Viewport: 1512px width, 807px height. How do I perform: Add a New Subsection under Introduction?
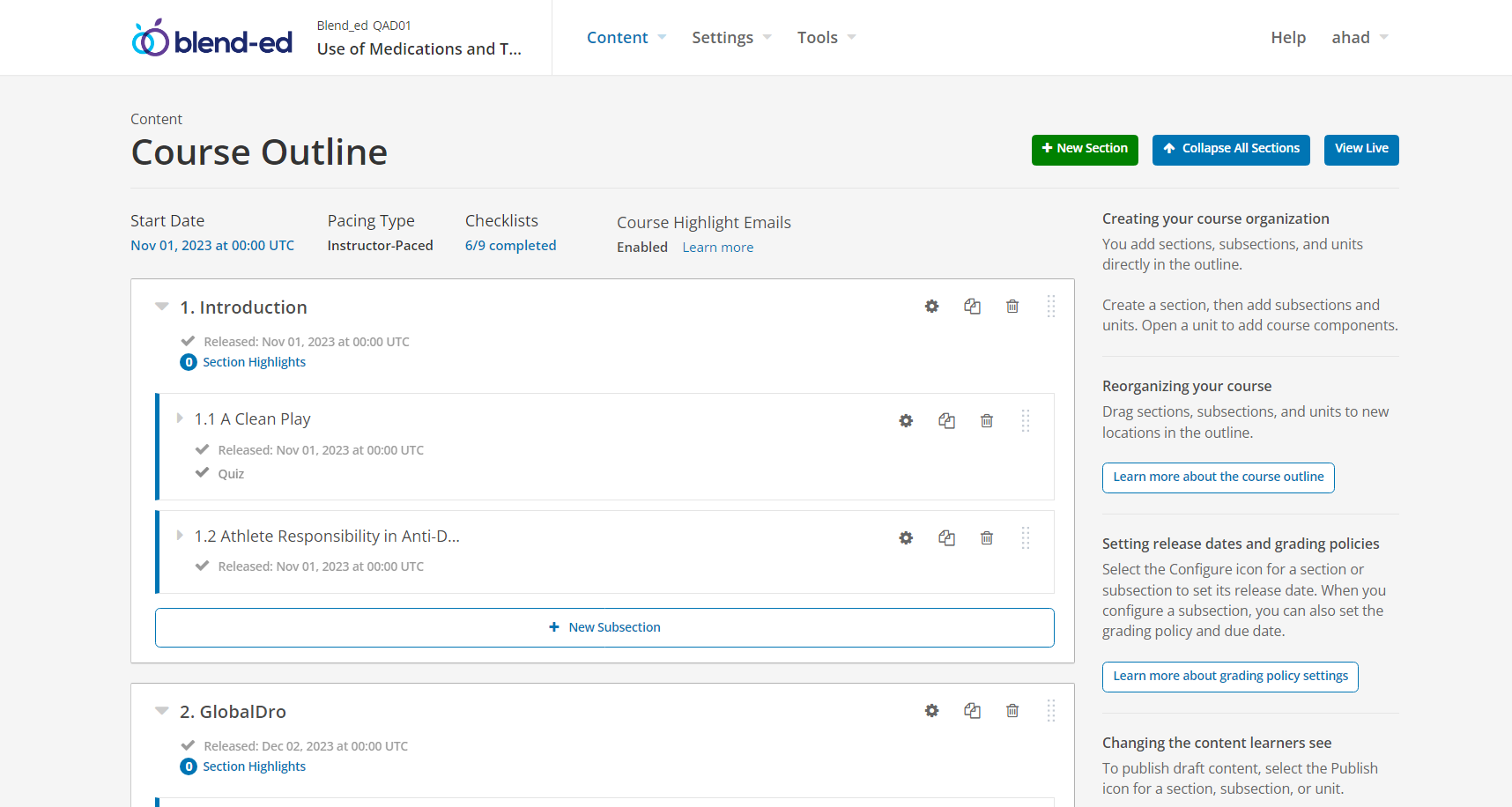604,627
